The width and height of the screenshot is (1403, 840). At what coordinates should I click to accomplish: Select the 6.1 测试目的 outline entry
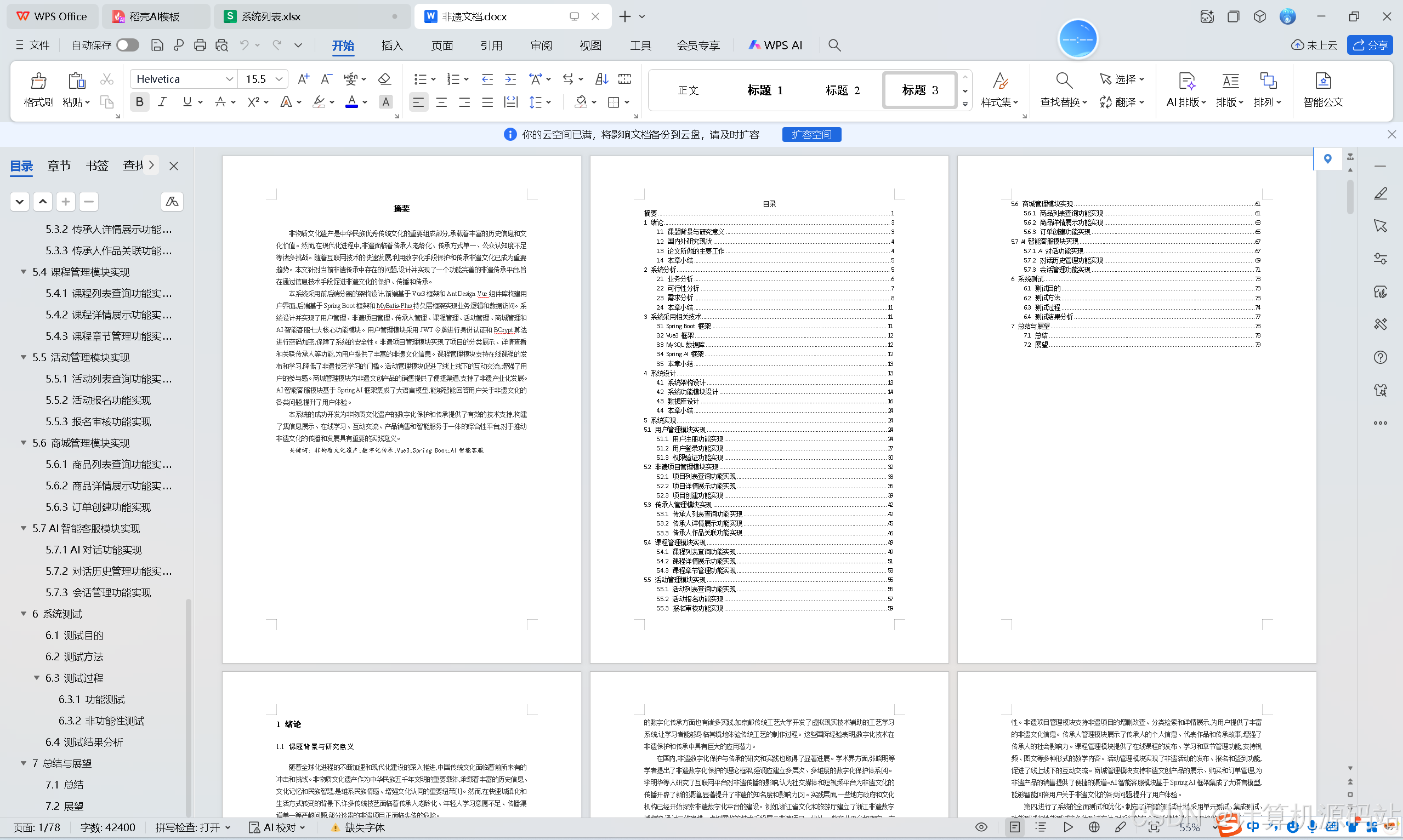(x=74, y=635)
